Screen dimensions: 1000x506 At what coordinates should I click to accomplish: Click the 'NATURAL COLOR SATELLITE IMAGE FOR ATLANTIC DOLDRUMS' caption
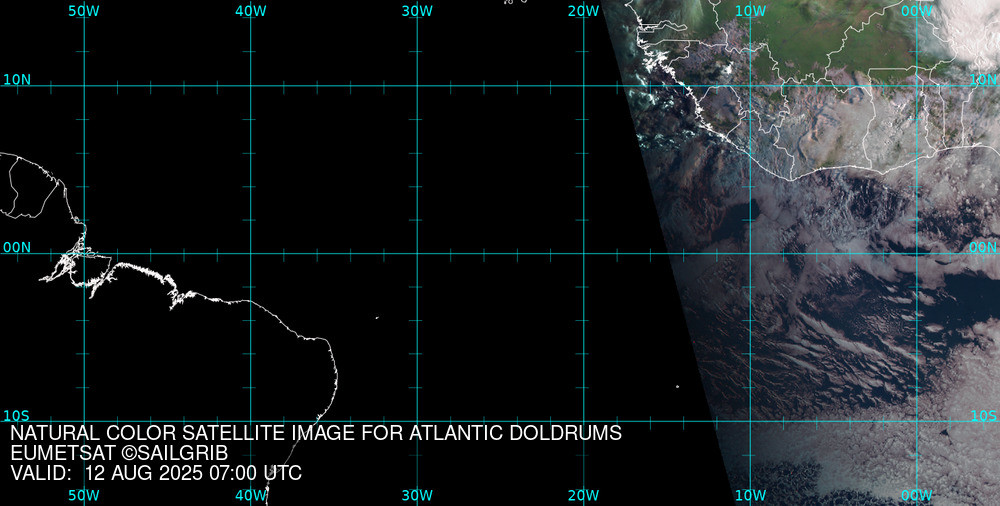[x=316, y=433]
